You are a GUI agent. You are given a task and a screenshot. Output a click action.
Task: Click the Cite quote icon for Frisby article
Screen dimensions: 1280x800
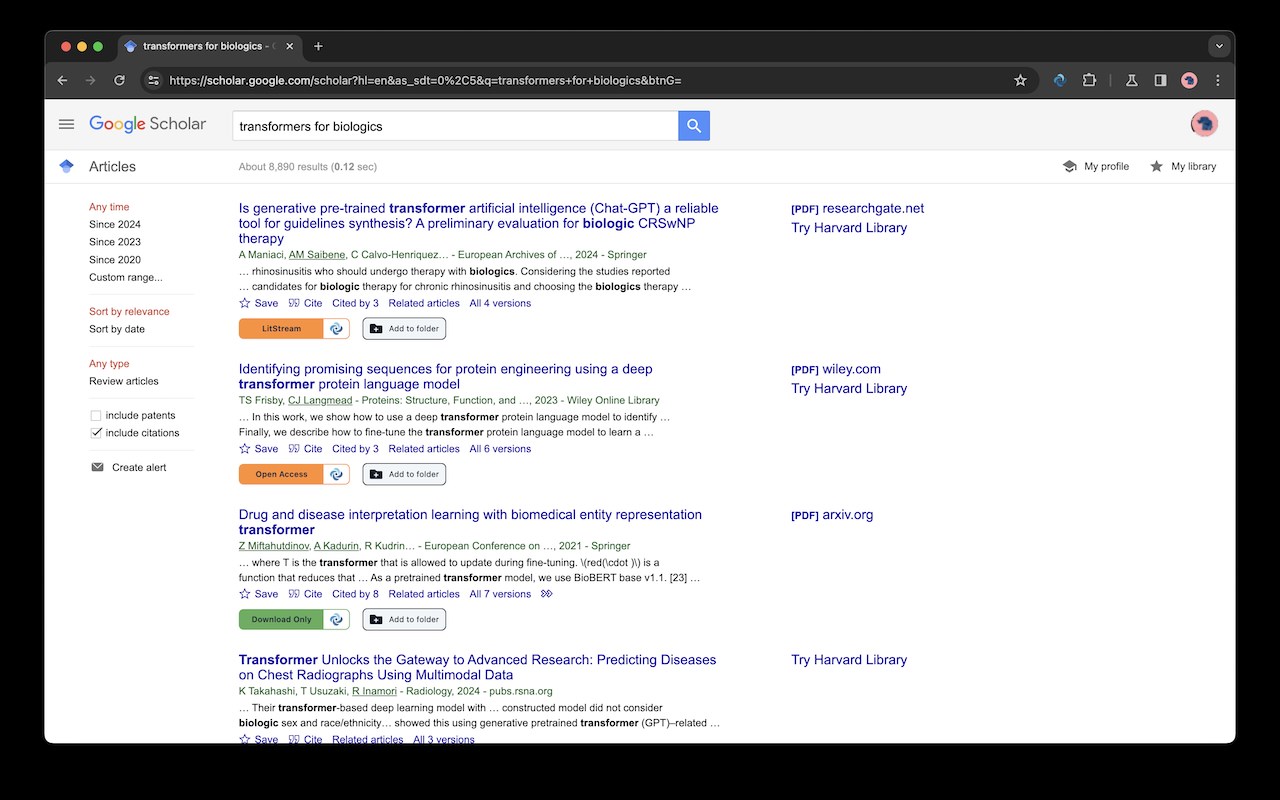pos(294,449)
